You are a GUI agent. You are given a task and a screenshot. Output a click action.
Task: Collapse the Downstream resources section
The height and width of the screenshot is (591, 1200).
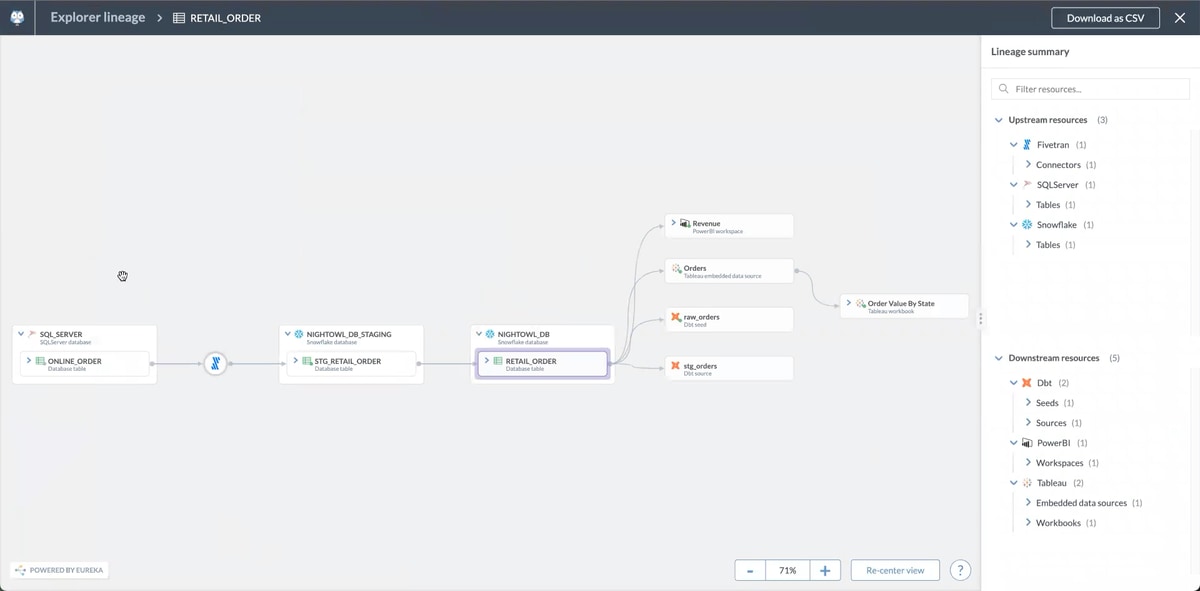998,358
